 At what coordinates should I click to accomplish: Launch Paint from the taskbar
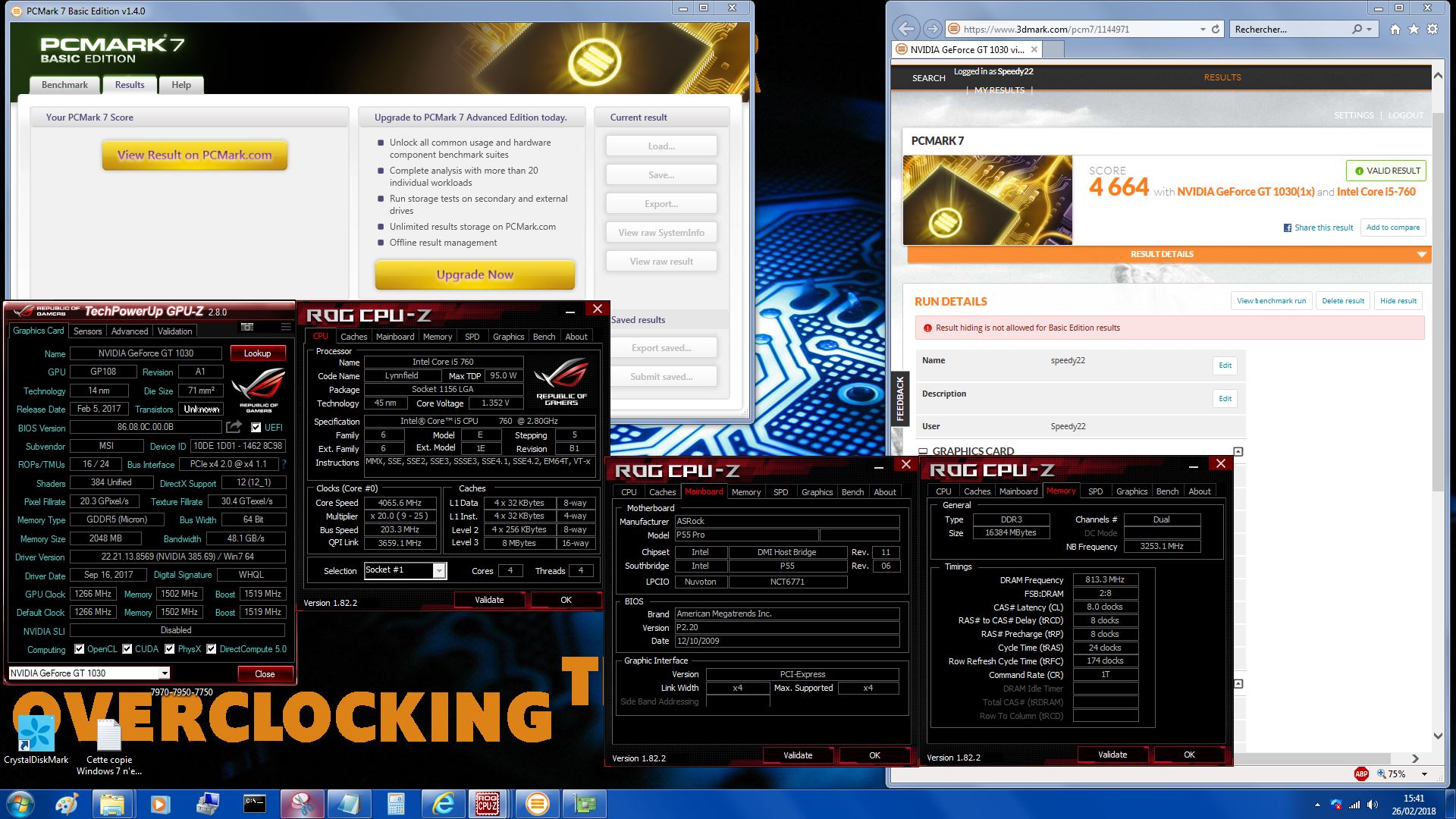pyautogui.click(x=66, y=804)
